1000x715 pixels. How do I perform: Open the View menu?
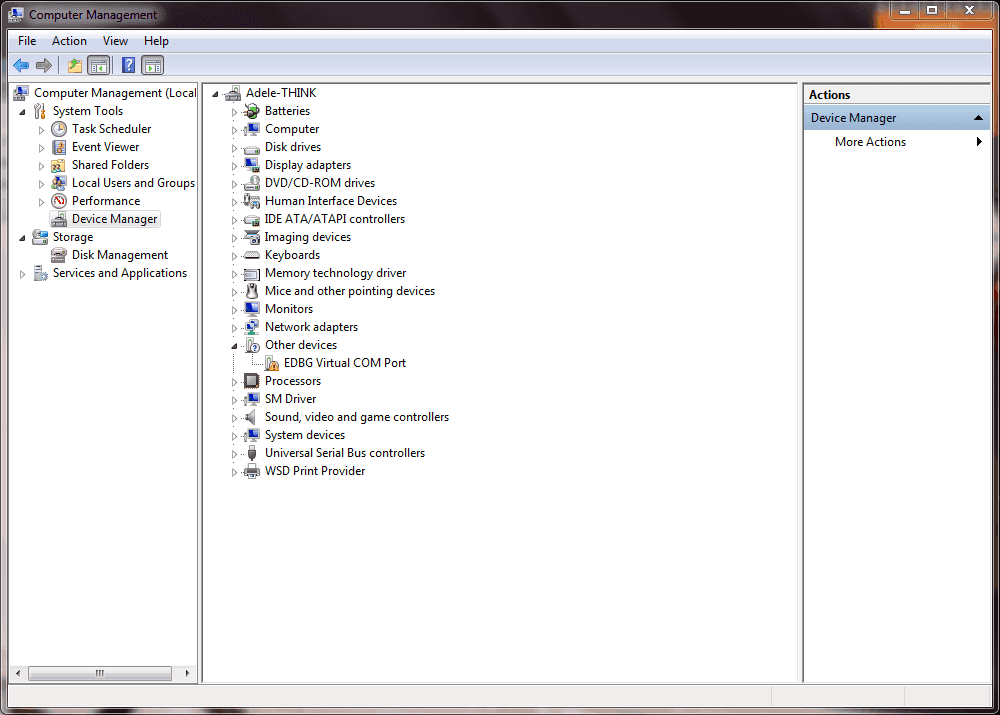[115, 41]
